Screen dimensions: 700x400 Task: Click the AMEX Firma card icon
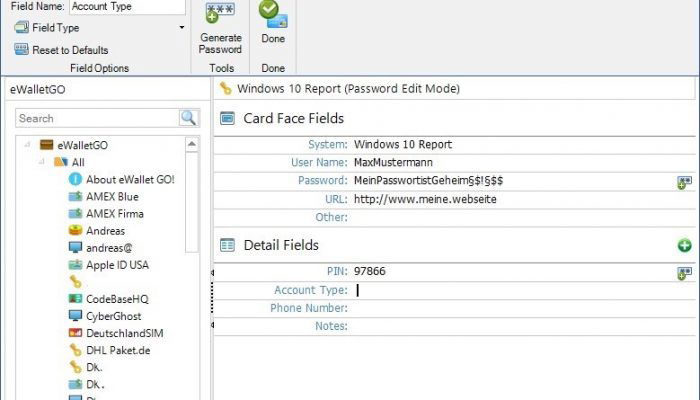75,213
